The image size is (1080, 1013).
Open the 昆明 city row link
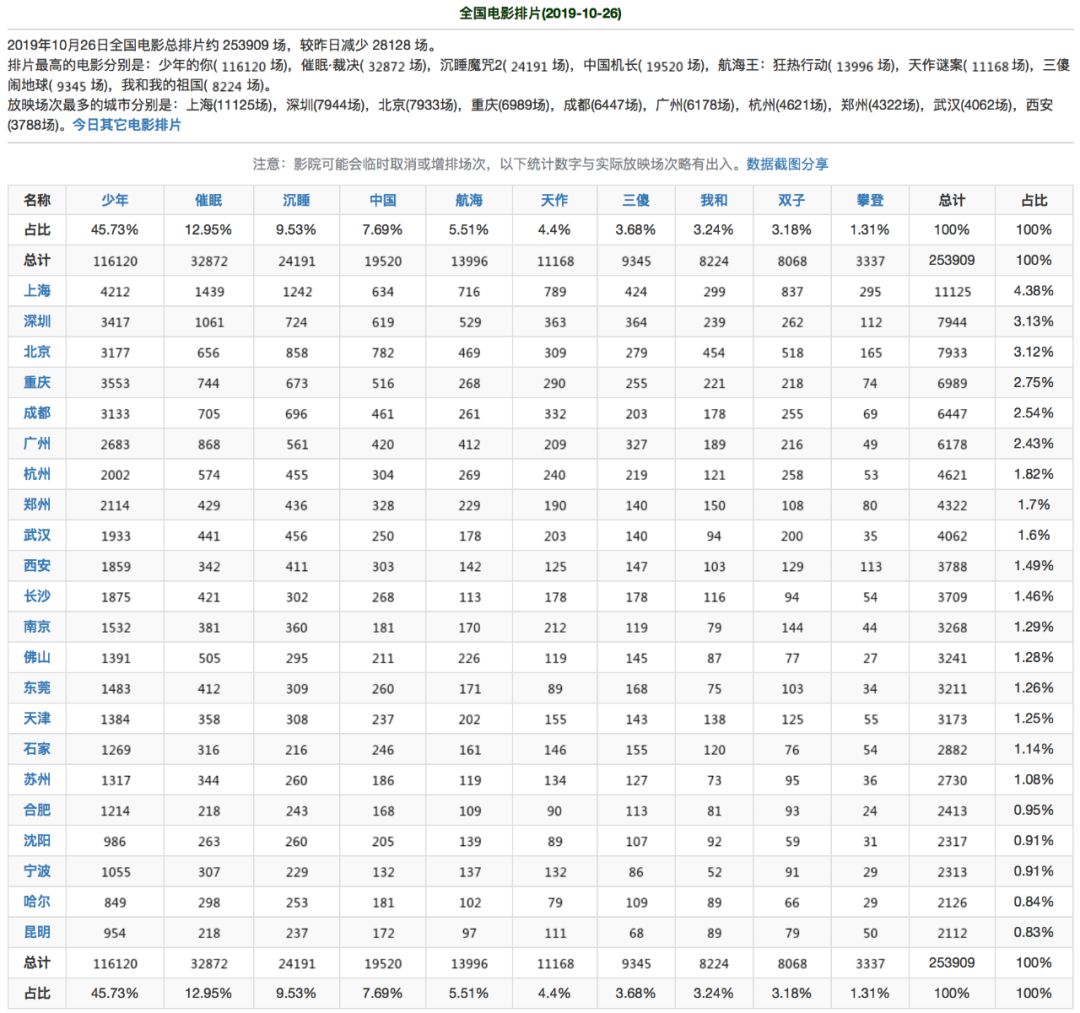[x=37, y=932]
